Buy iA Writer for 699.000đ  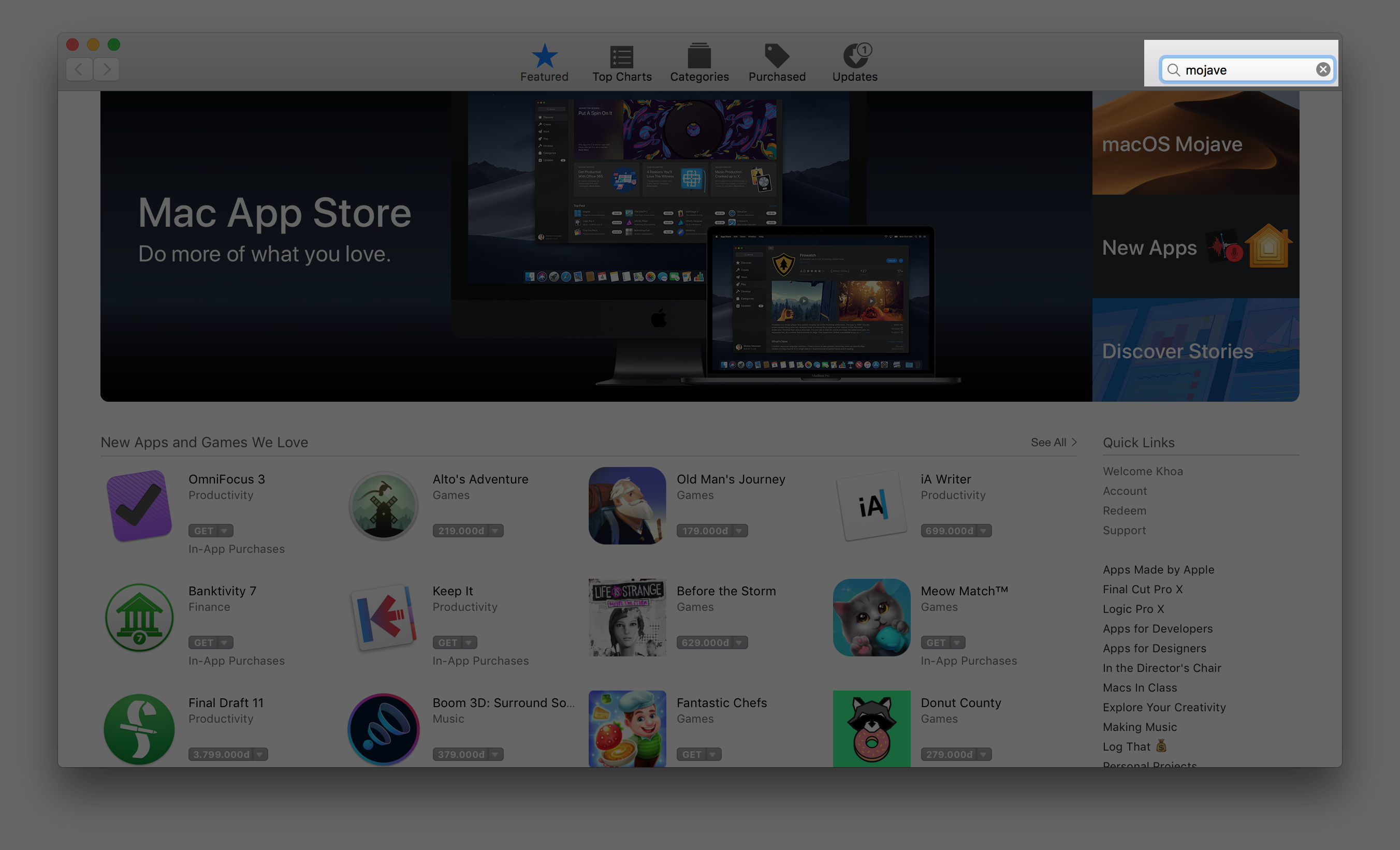pyautogui.click(x=949, y=531)
